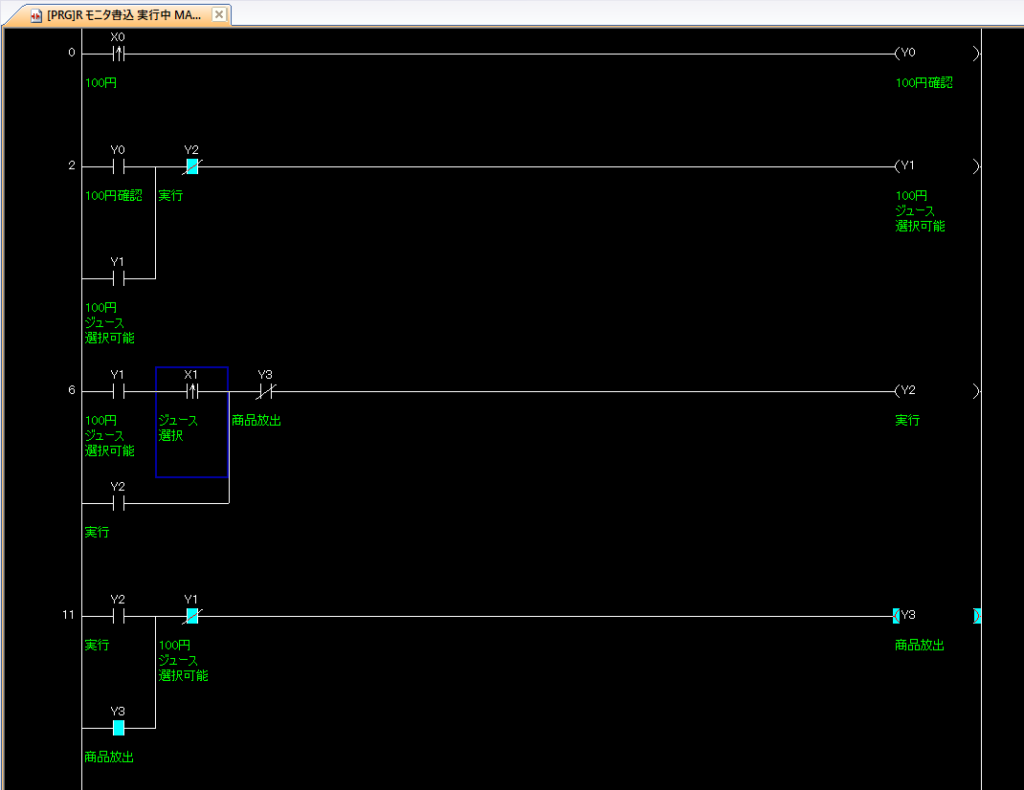
Task: Click the parallel Y1 self-hold contact under step 2
Action: pos(118,278)
